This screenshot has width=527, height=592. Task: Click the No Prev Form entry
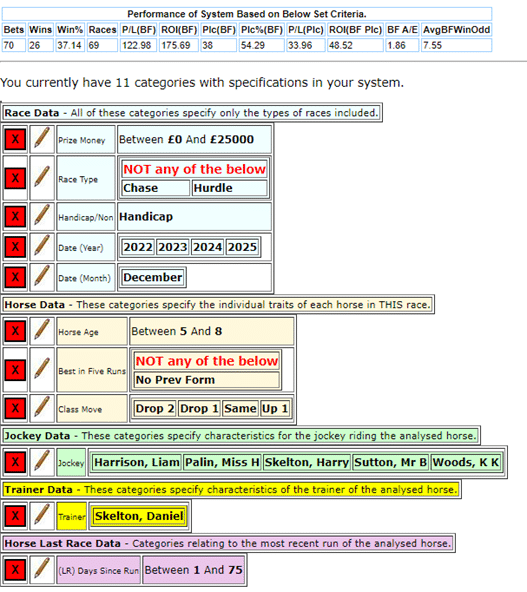[206, 380]
